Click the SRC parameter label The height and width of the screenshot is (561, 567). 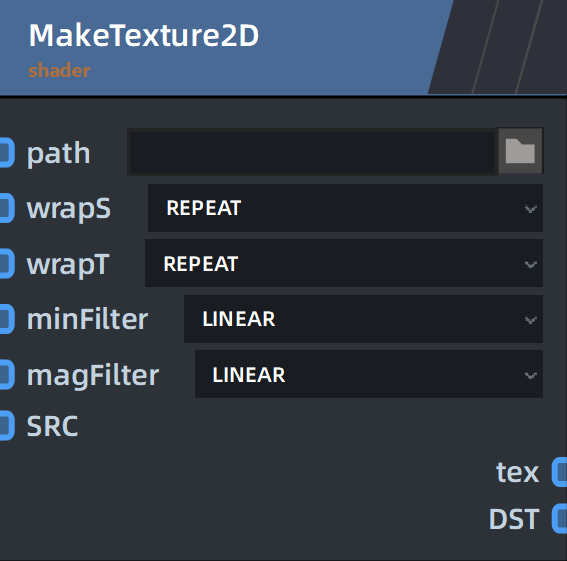point(53,426)
